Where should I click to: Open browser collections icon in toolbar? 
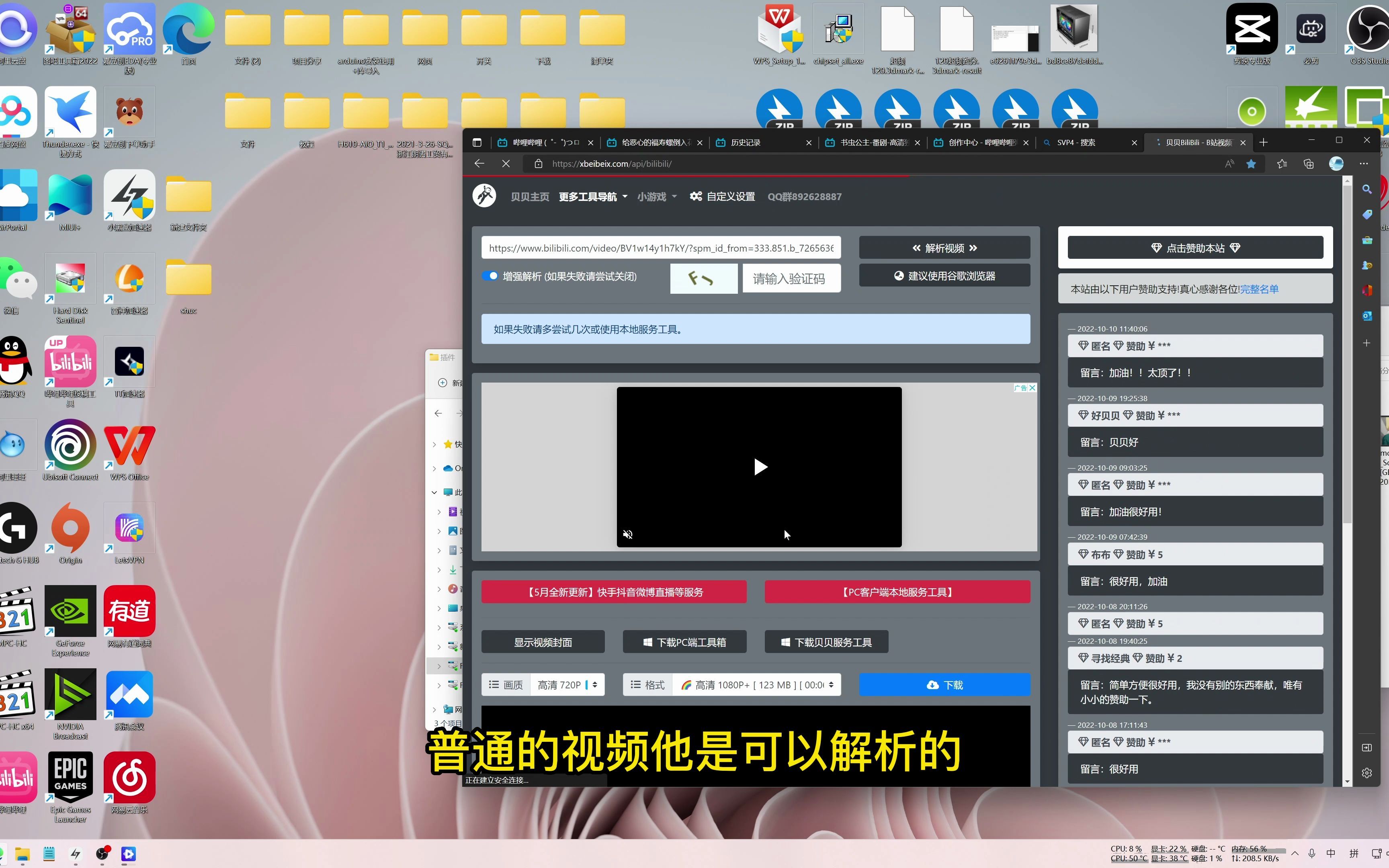point(1309,164)
